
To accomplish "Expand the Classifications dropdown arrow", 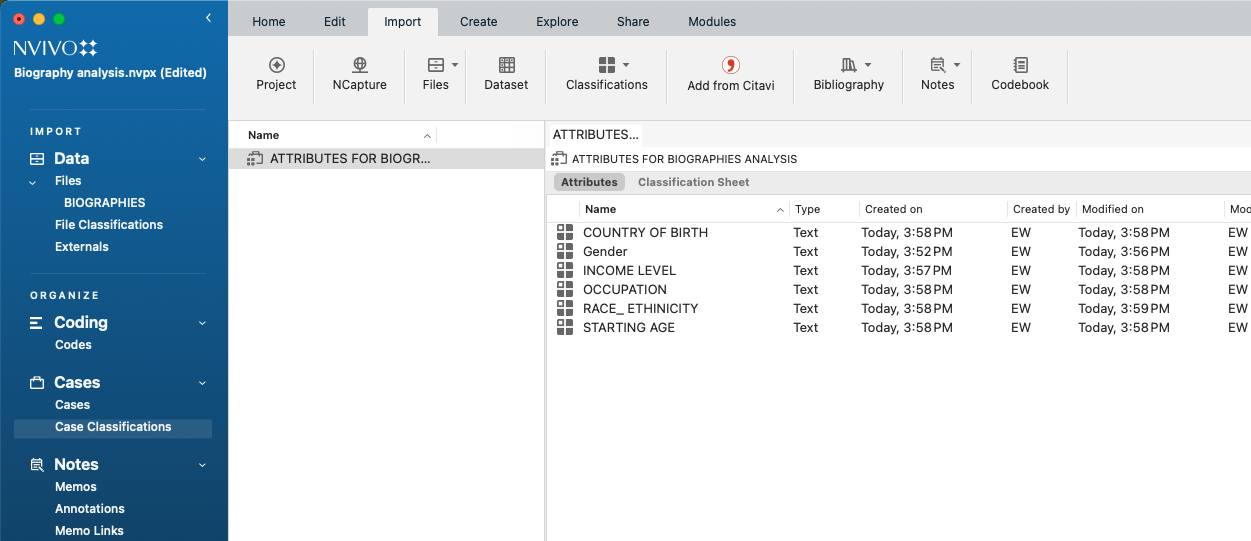I will coord(626,65).
